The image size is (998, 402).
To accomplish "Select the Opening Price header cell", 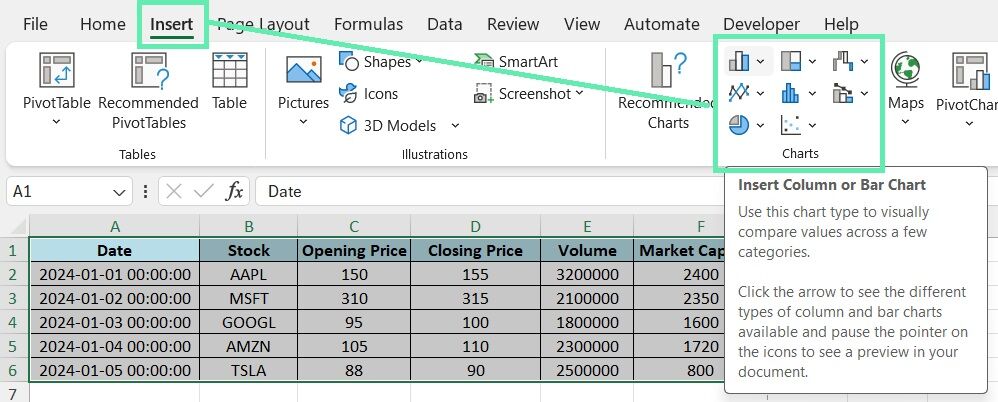I will [x=354, y=250].
